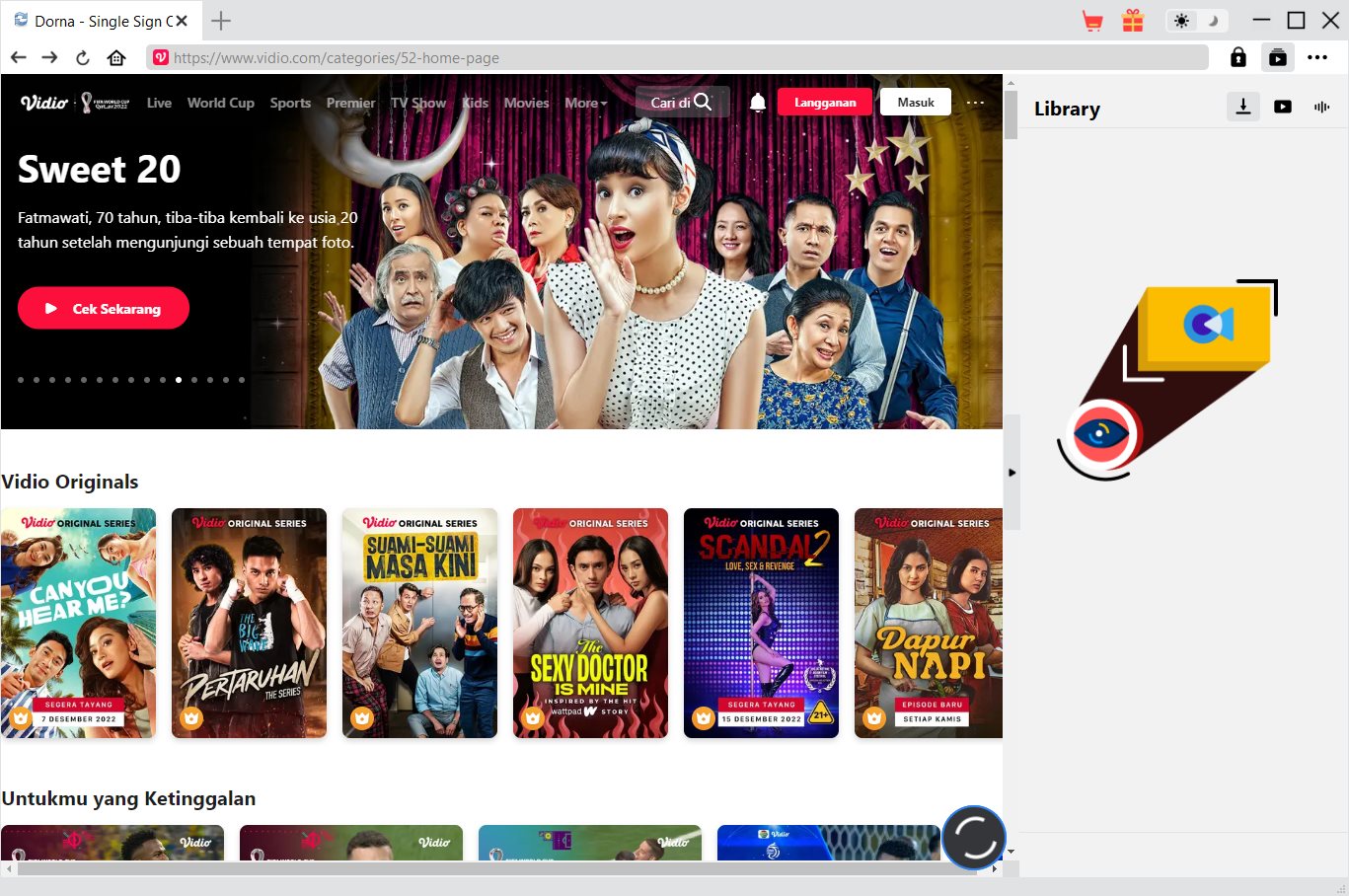Toggle light and dark theme switch
The width and height of the screenshot is (1349, 896).
(x=1196, y=21)
